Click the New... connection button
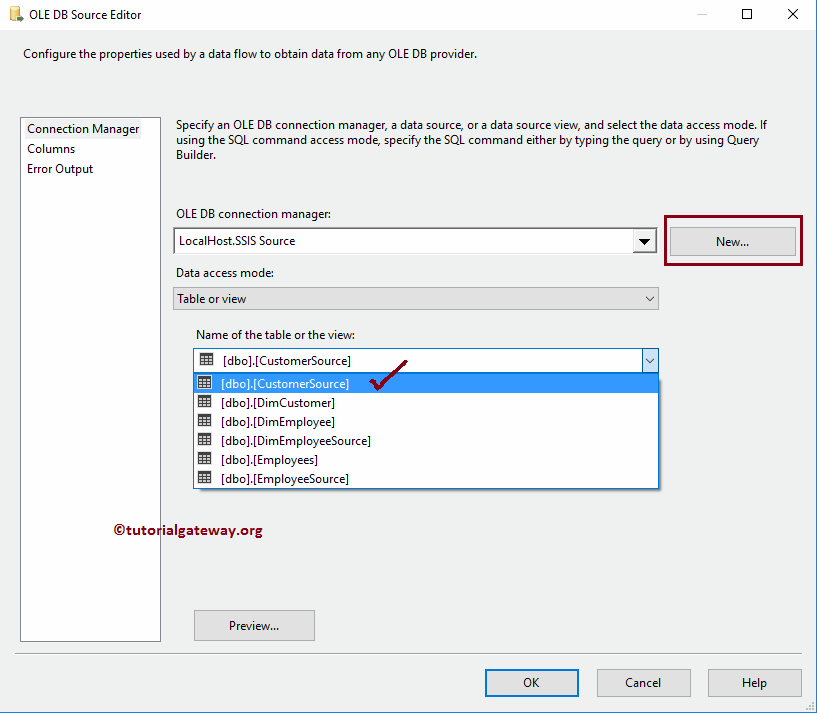 pyautogui.click(x=732, y=241)
